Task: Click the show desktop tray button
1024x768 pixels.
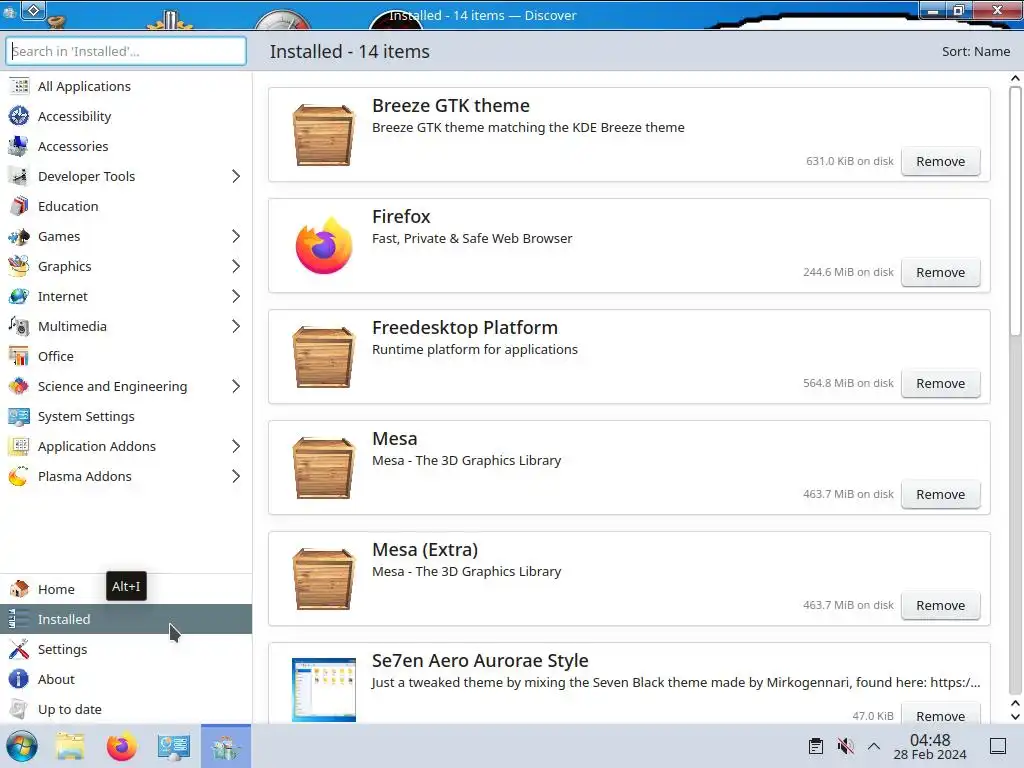Action: pyautogui.click(x=998, y=746)
